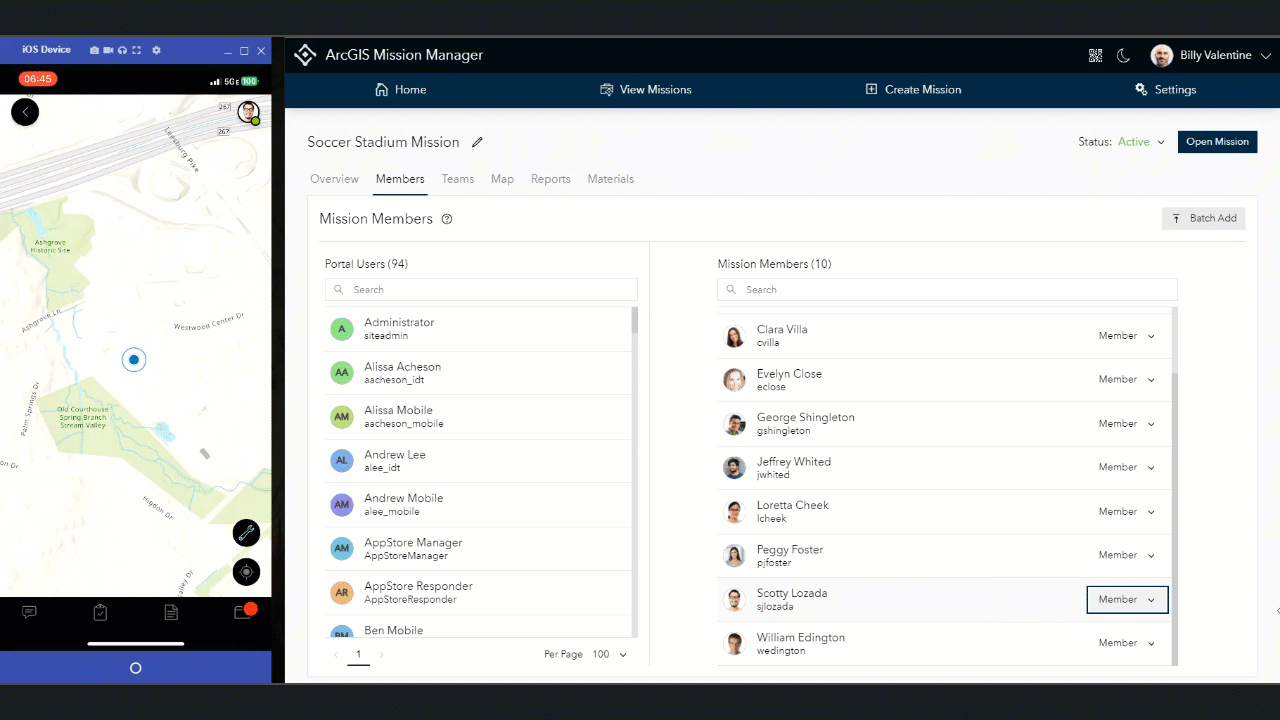
Task: Open the QR code icon in the header
Action: (1095, 56)
